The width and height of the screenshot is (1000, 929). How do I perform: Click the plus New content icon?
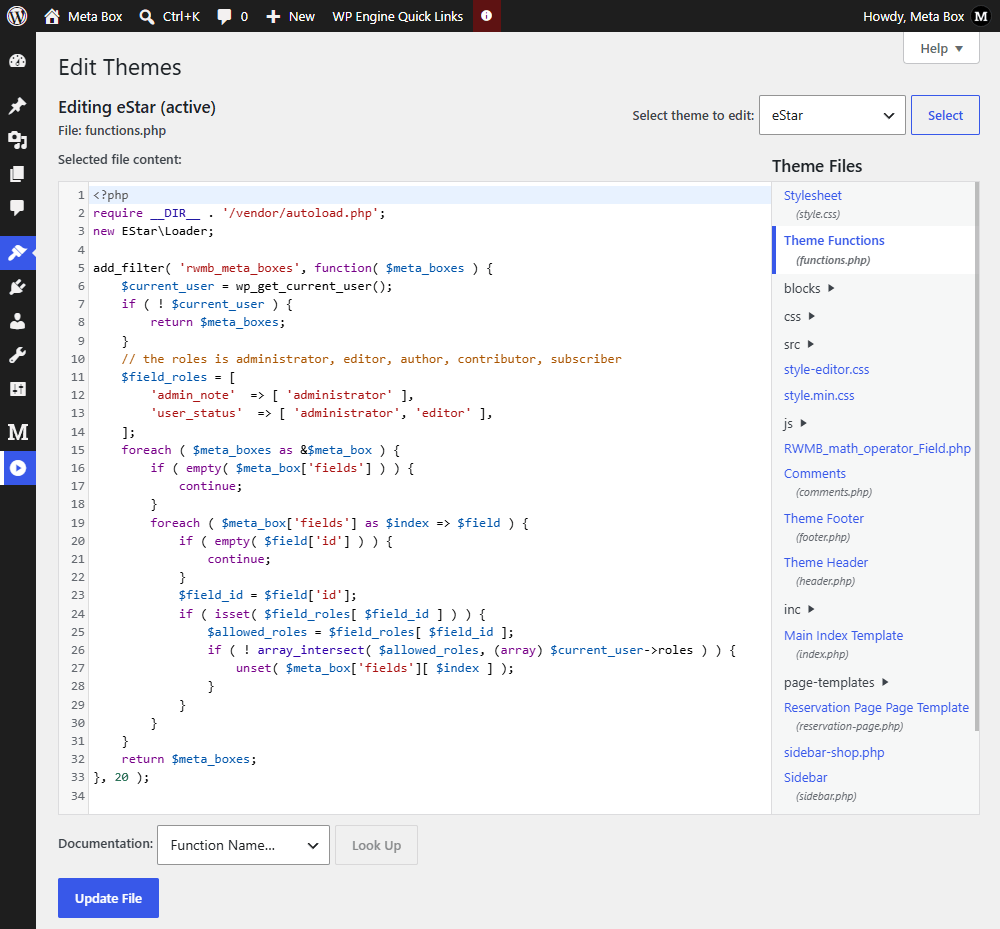coord(273,17)
